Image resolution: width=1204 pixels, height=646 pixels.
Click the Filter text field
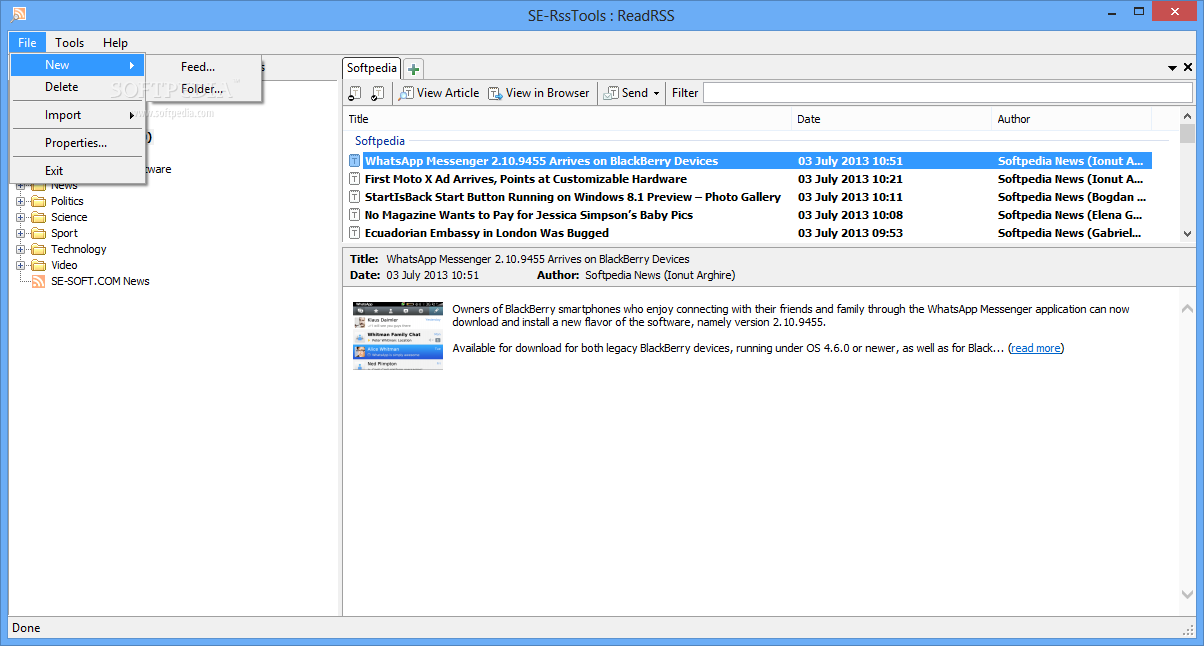[947, 93]
